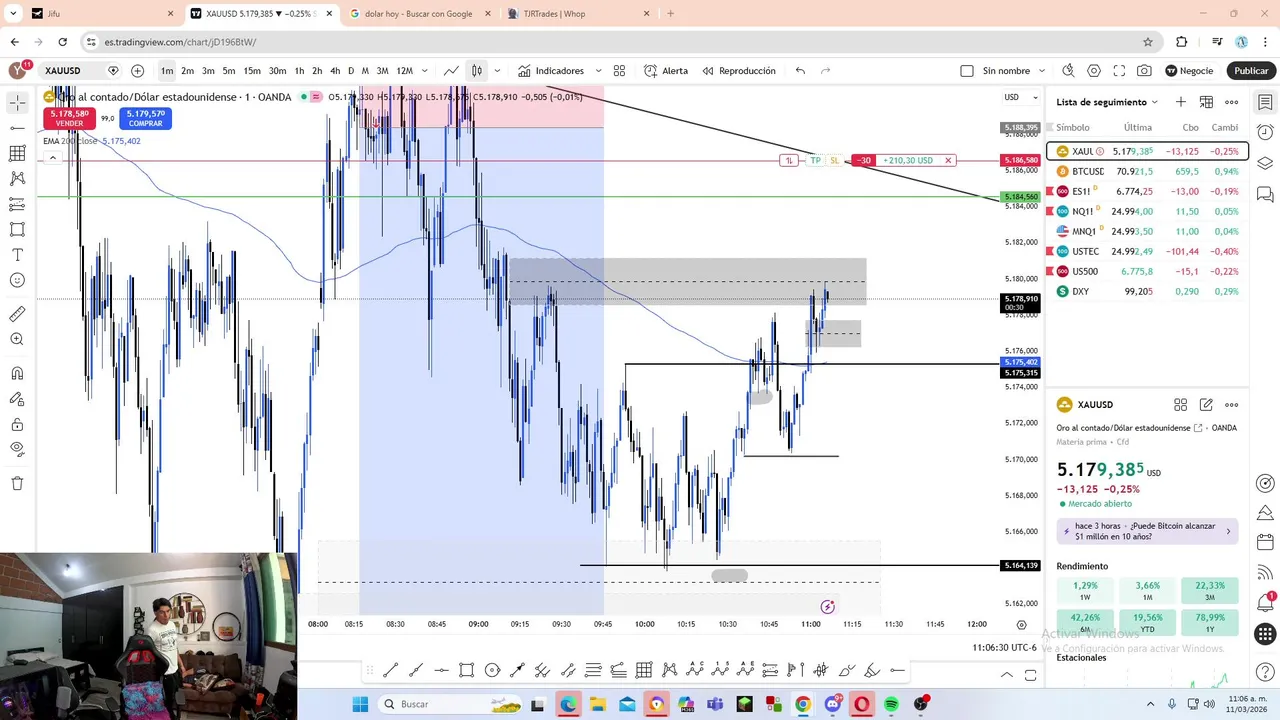Select the 1m timeframe
1280x720 pixels.
[167, 71]
